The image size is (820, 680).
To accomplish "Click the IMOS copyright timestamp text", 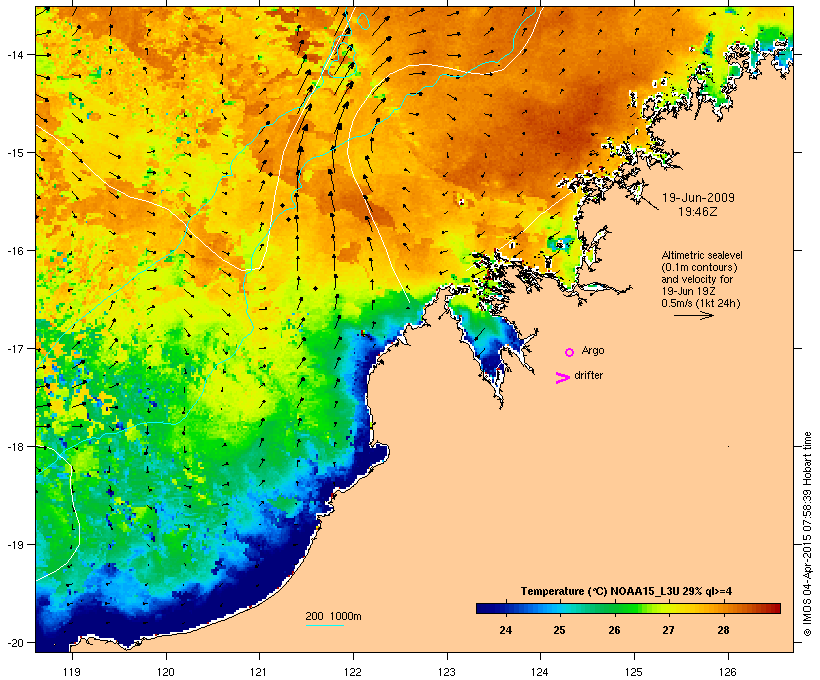I will [807, 534].
